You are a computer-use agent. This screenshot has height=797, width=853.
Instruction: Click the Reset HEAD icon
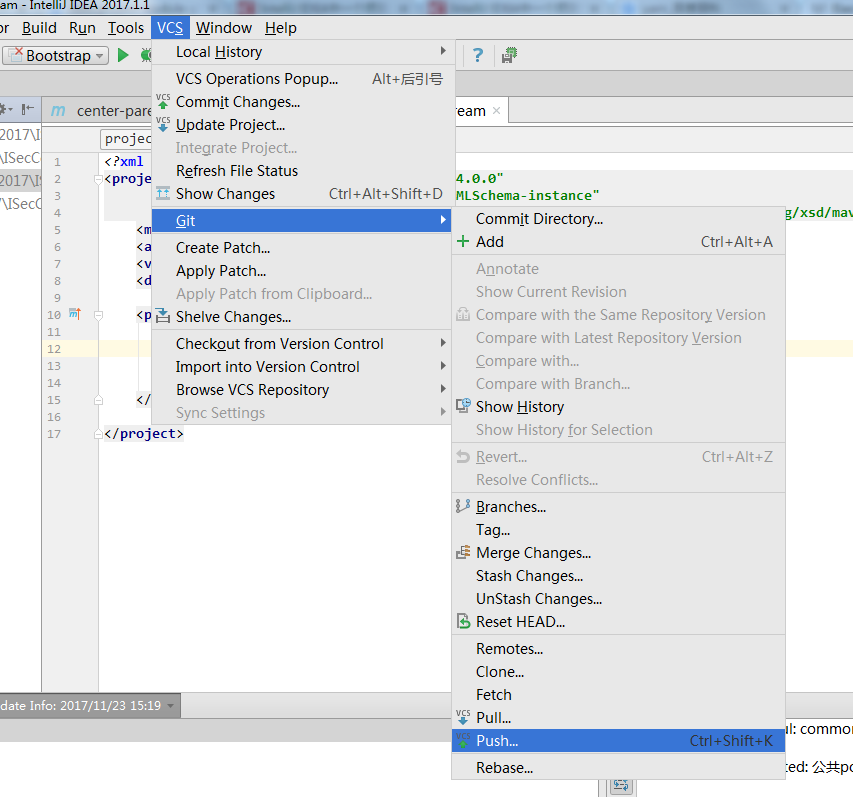click(x=463, y=621)
